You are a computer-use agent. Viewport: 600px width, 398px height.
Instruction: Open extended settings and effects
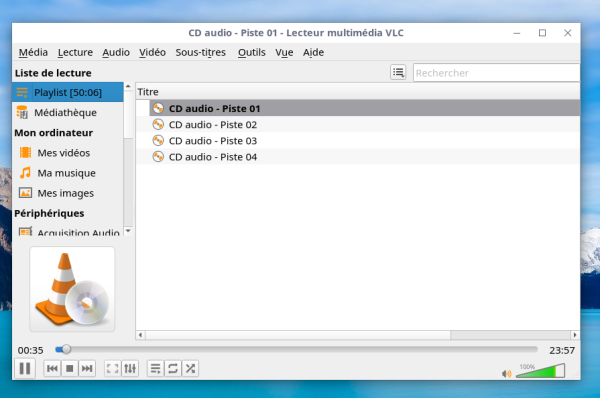pyautogui.click(x=130, y=369)
